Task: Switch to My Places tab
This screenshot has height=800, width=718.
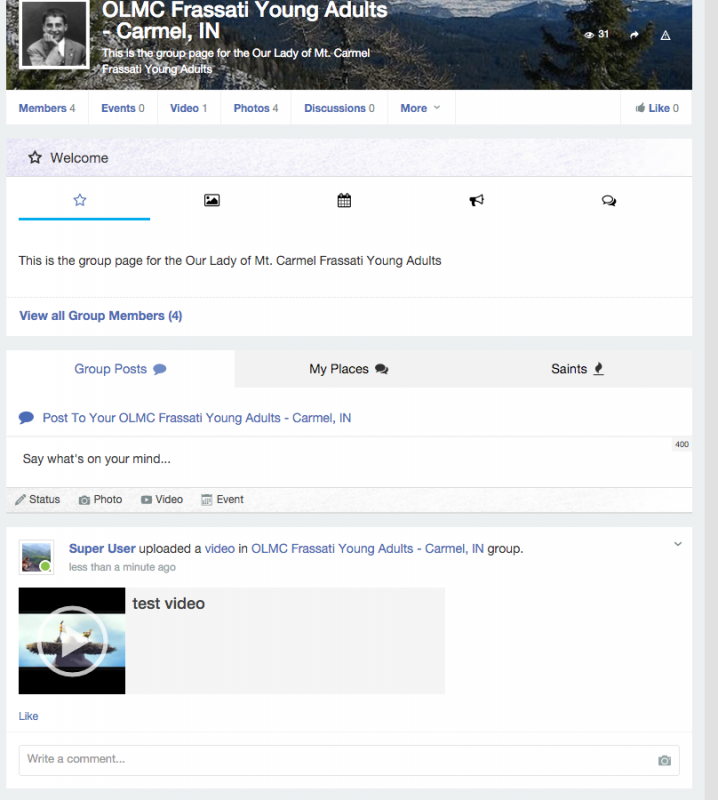Action: point(349,369)
